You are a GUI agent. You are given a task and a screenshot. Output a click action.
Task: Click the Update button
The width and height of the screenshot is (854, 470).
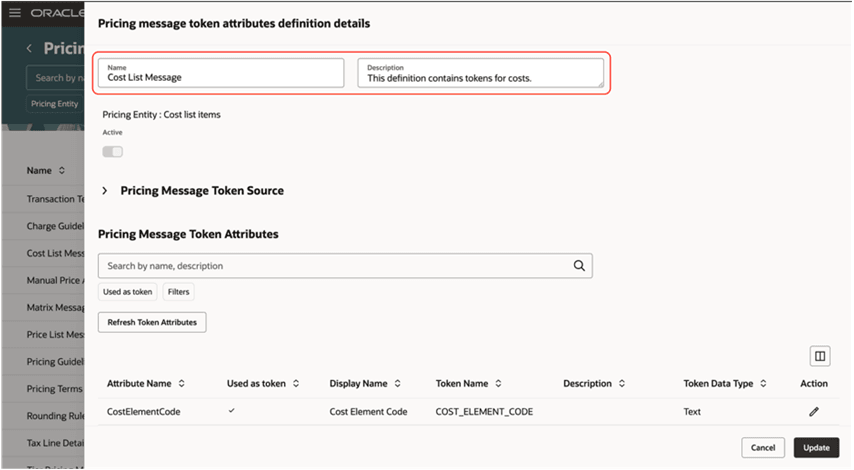(816, 448)
